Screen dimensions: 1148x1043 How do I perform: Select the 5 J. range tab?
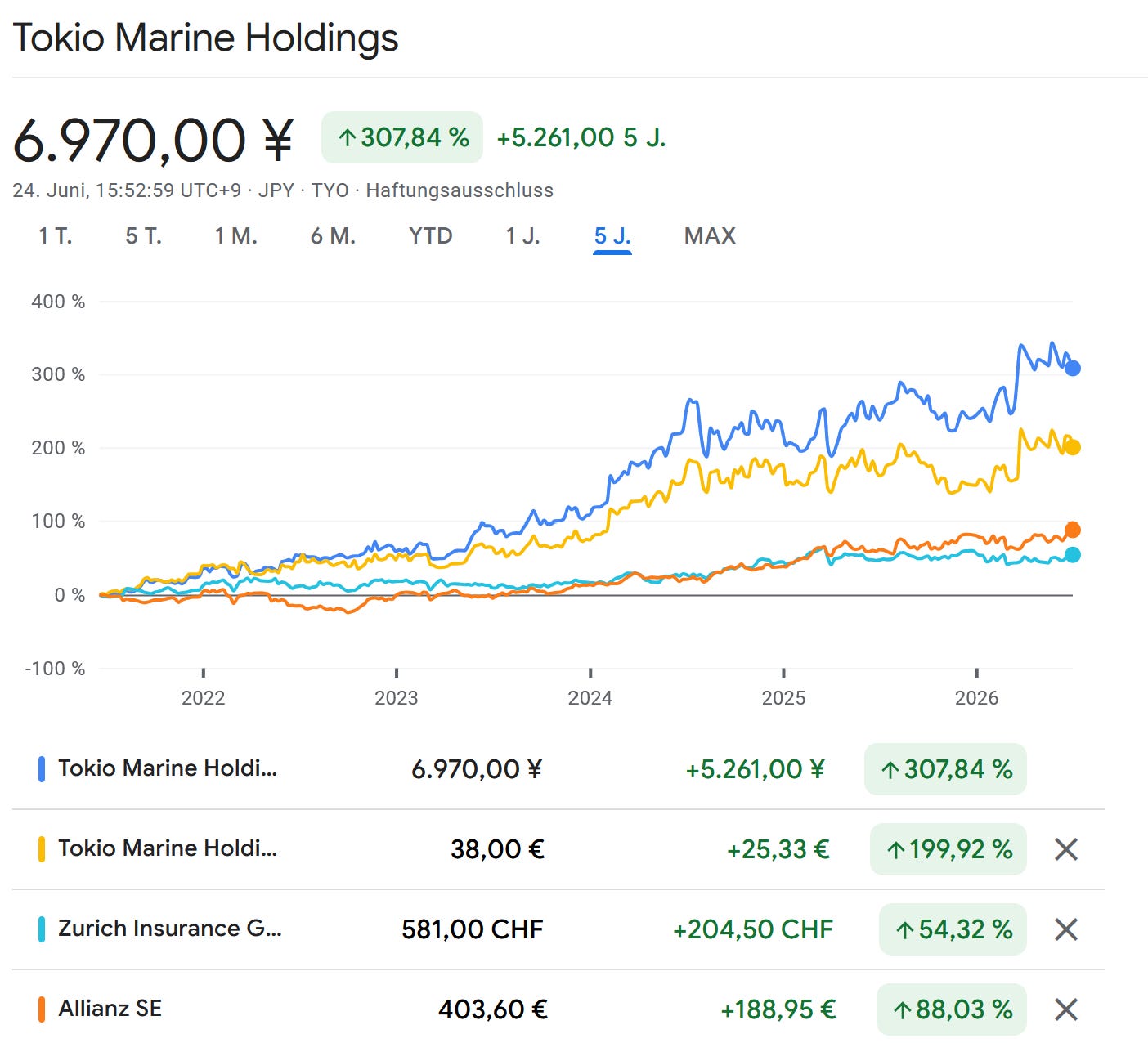(612, 236)
